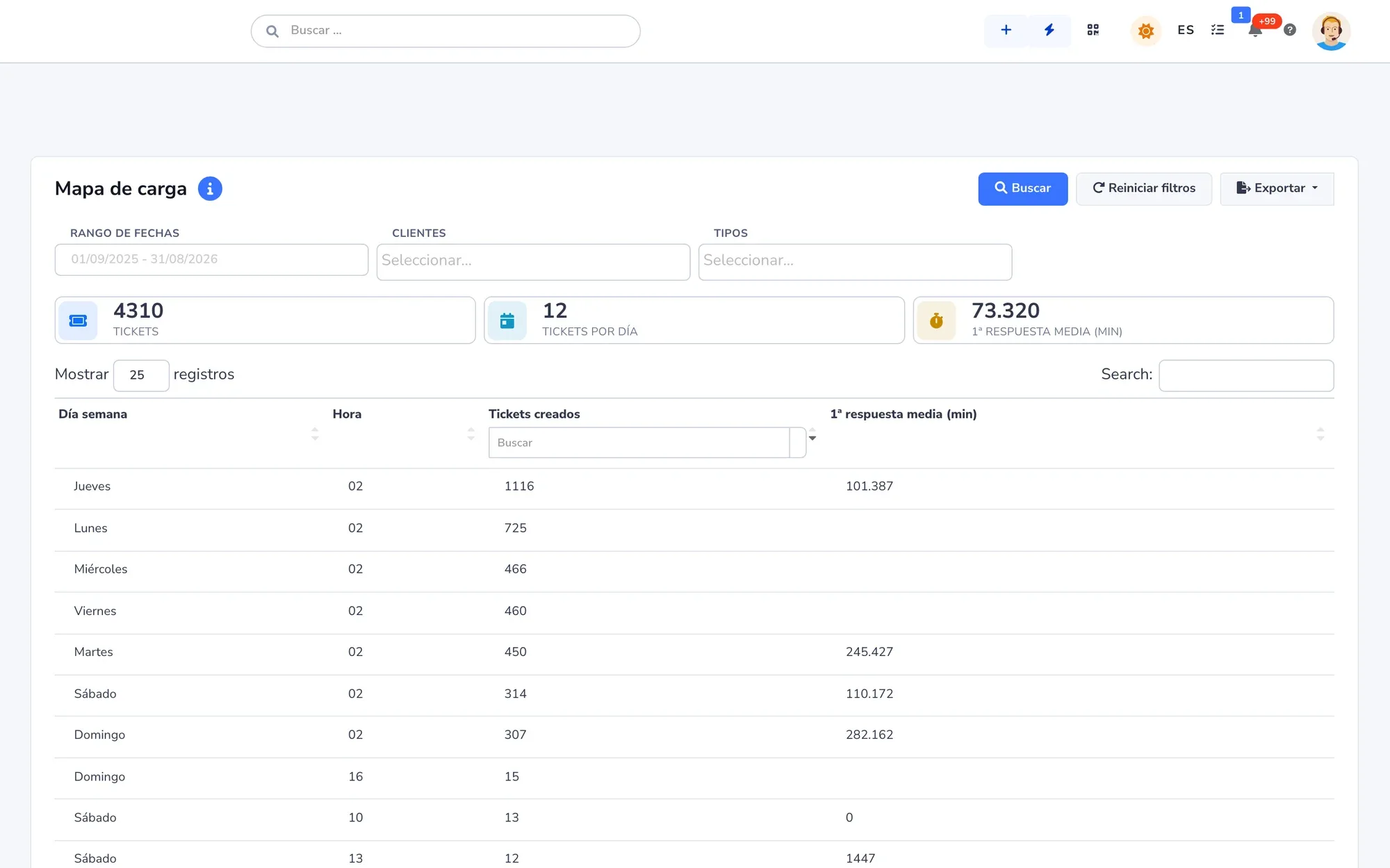1390x868 pixels.
Task: Open the Rango de fechas date field
Action: [x=211, y=260]
